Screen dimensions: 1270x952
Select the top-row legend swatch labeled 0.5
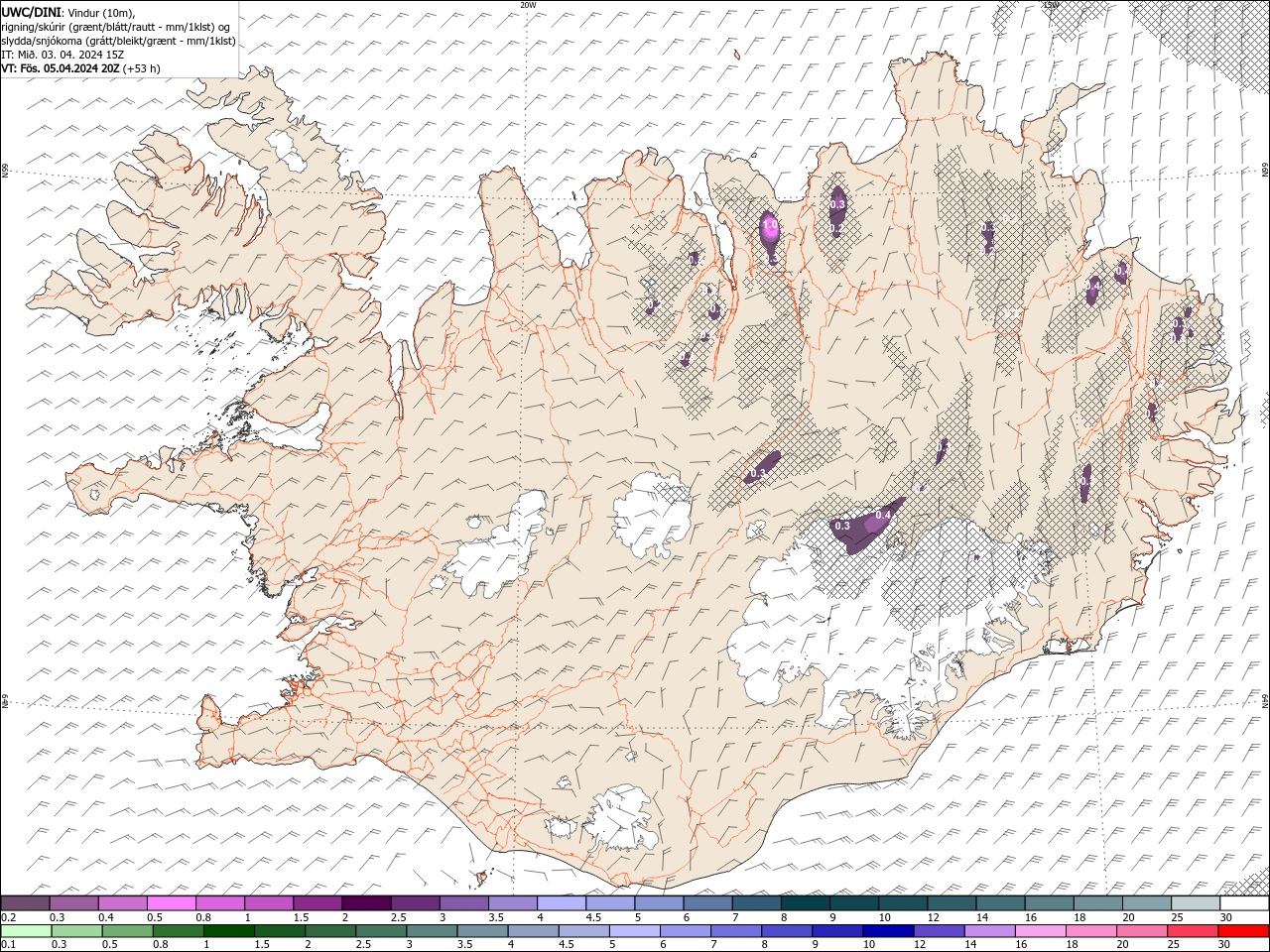[172, 903]
